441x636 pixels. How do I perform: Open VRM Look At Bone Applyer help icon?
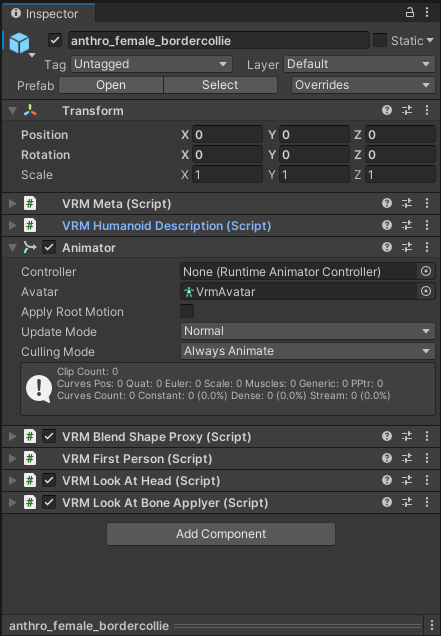click(387, 502)
